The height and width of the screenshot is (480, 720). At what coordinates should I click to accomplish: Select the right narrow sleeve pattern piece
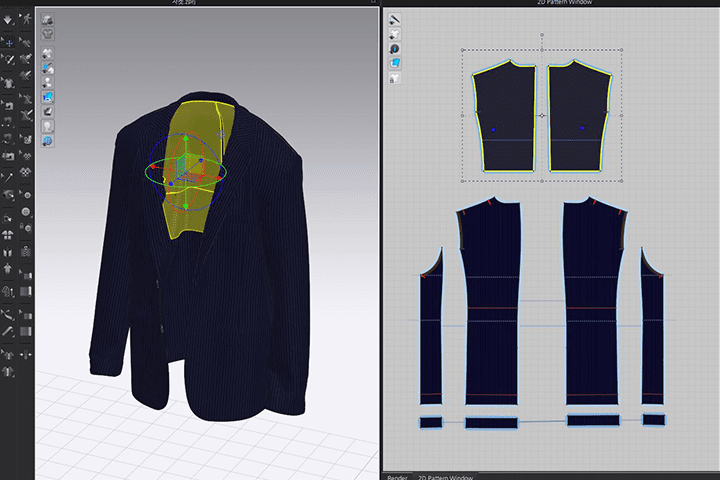652,326
